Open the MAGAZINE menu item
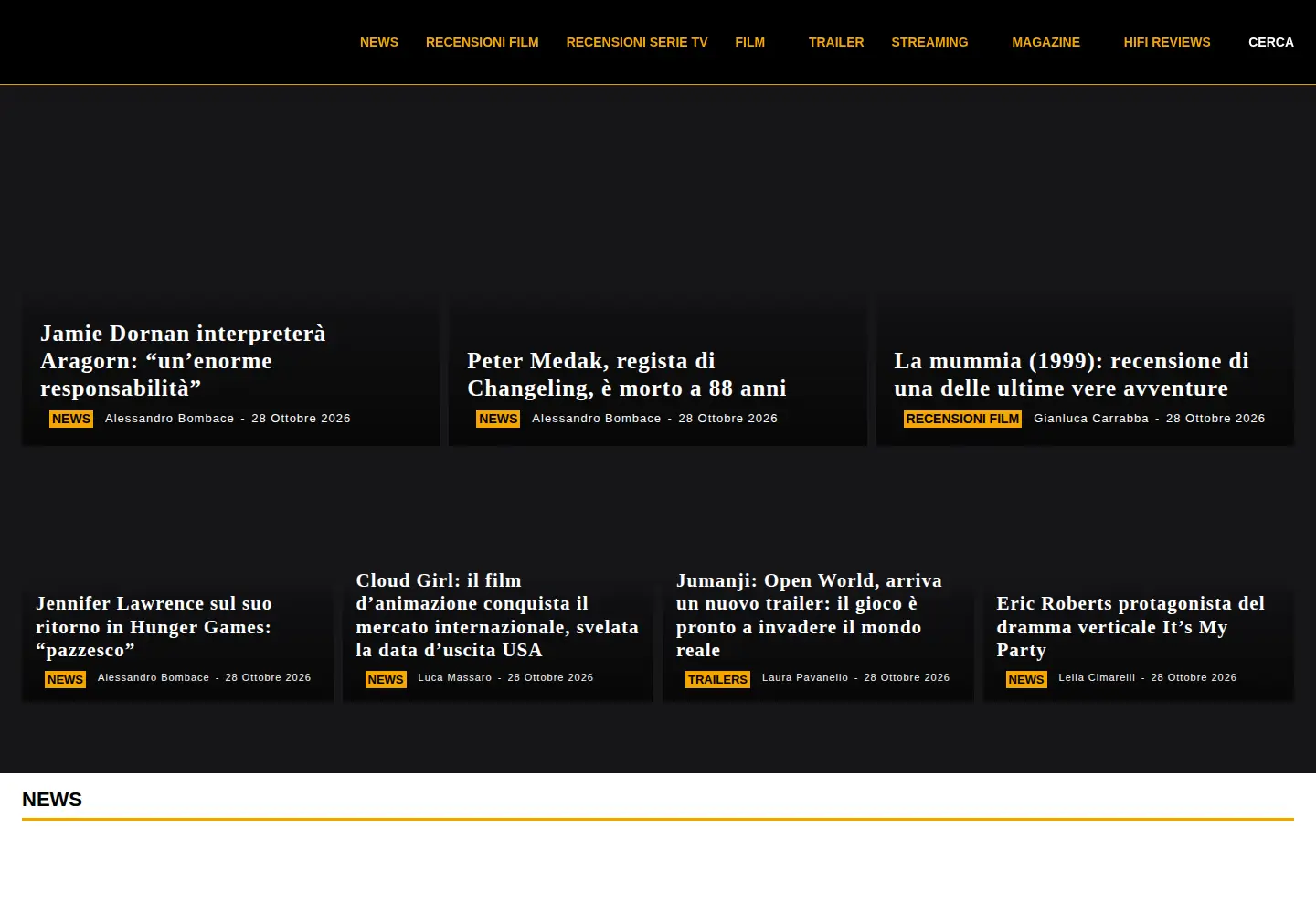This screenshot has width=1316, height=914. coord(1046,42)
